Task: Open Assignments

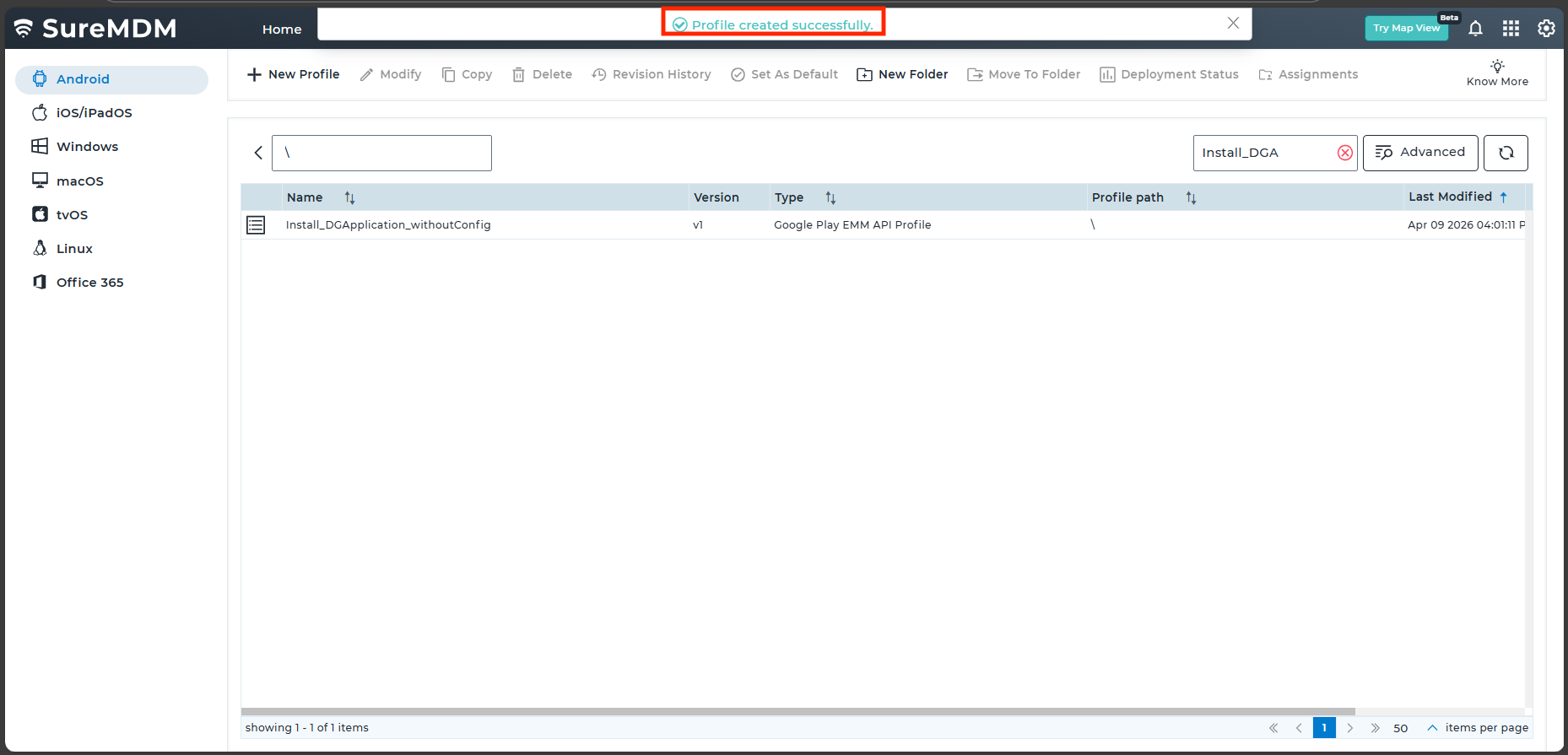Action: click(x=1308, y=74)
